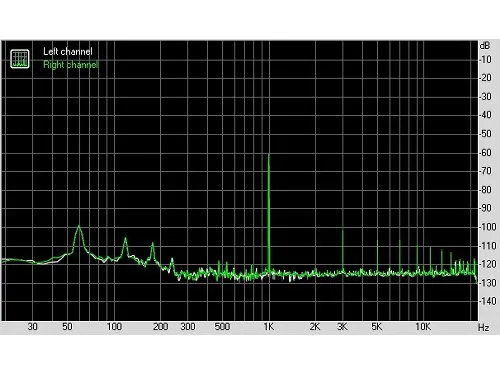
Task: Click the tall 1 kHz peak tip
Action: (x=269, y=155)
